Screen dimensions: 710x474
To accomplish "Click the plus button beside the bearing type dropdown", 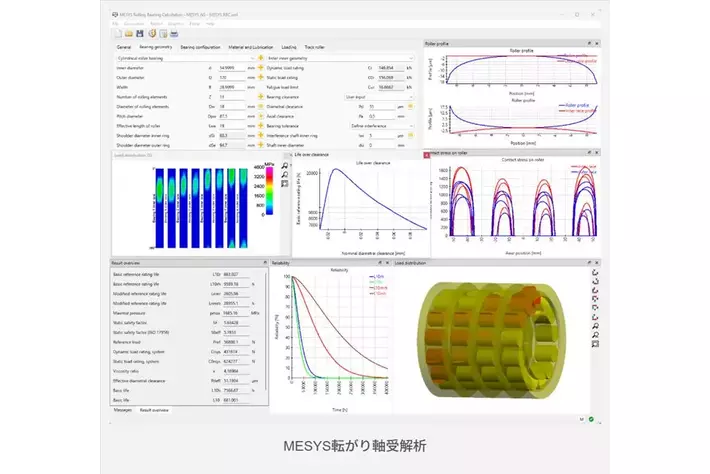I will pos(261,58).
